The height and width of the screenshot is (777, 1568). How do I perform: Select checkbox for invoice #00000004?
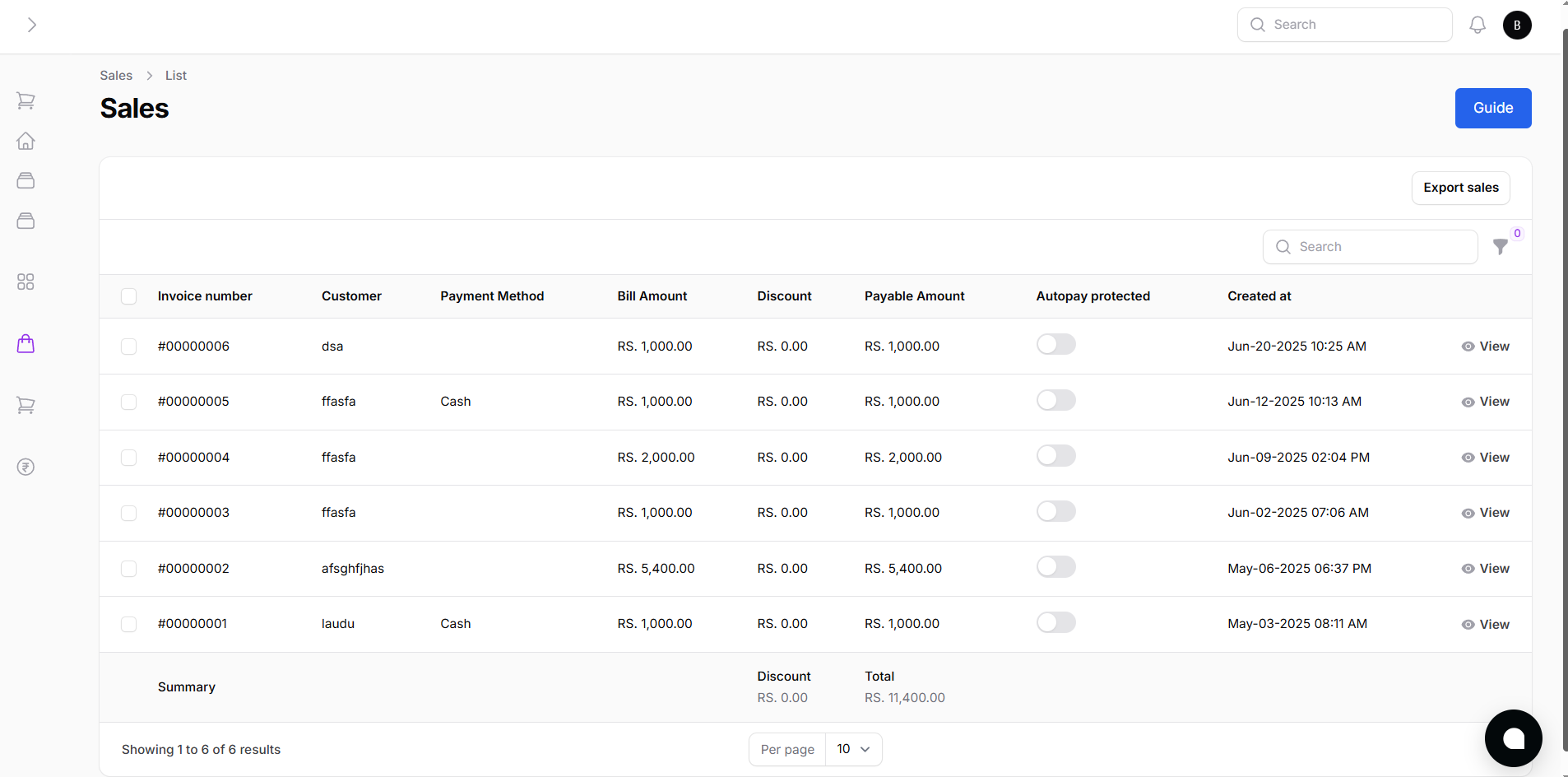click(129, 458)
